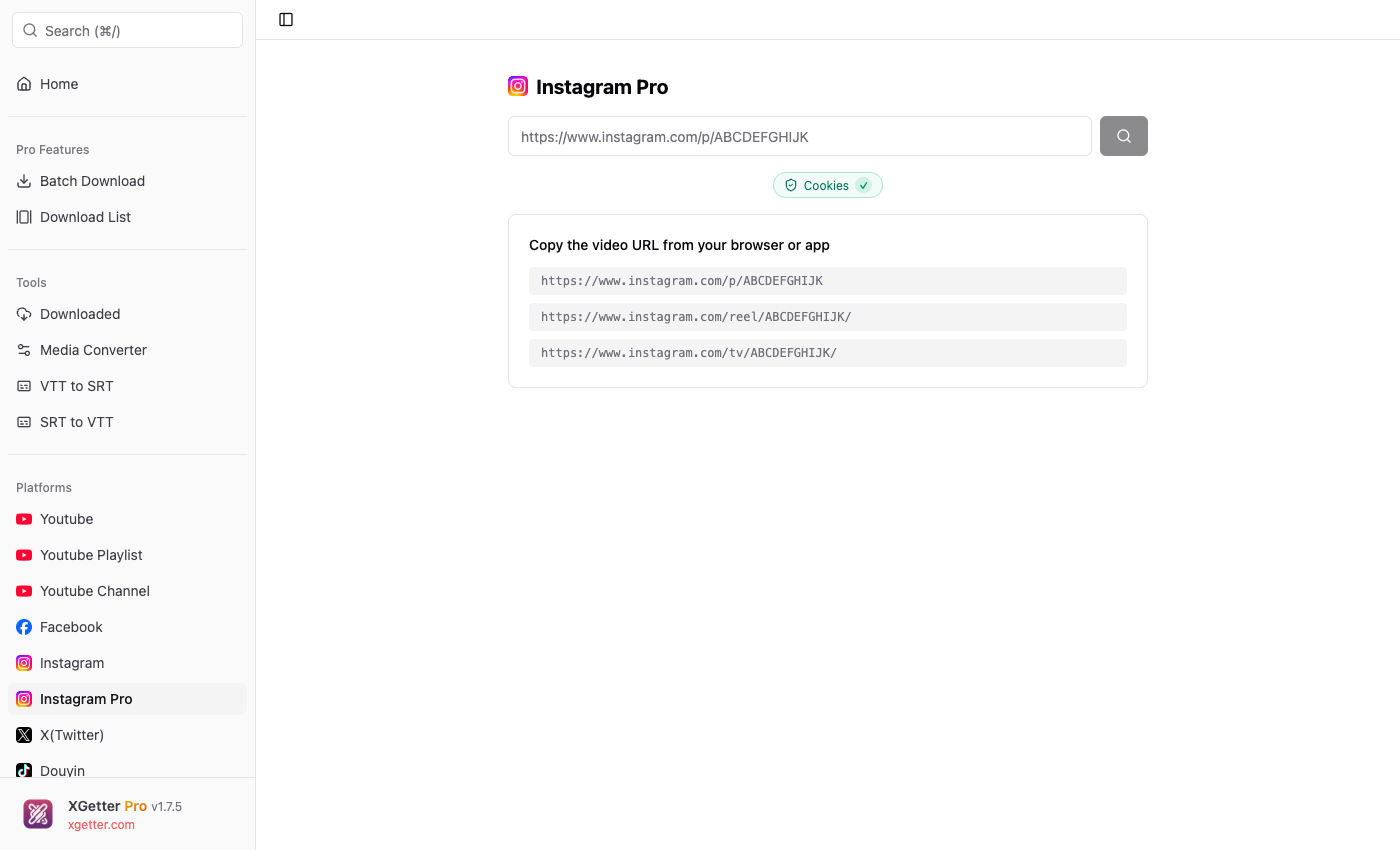Click the Instagram sidebar icon

click(x=24, y=663)
